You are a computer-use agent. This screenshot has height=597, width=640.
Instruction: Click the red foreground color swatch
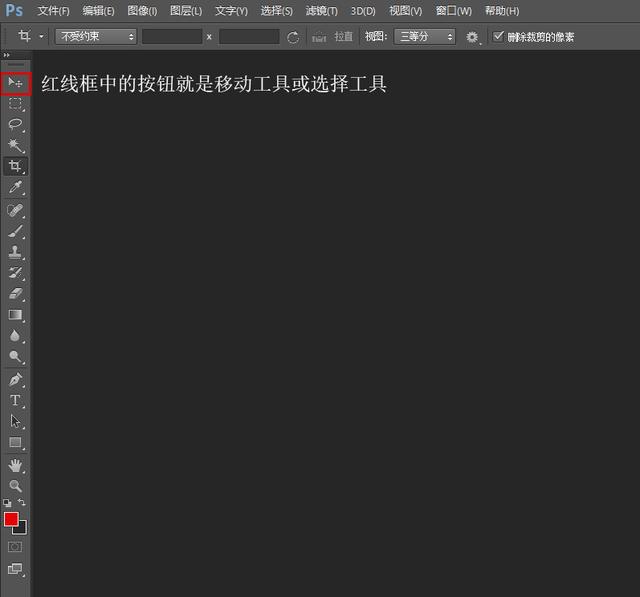(x=11, y=519)
